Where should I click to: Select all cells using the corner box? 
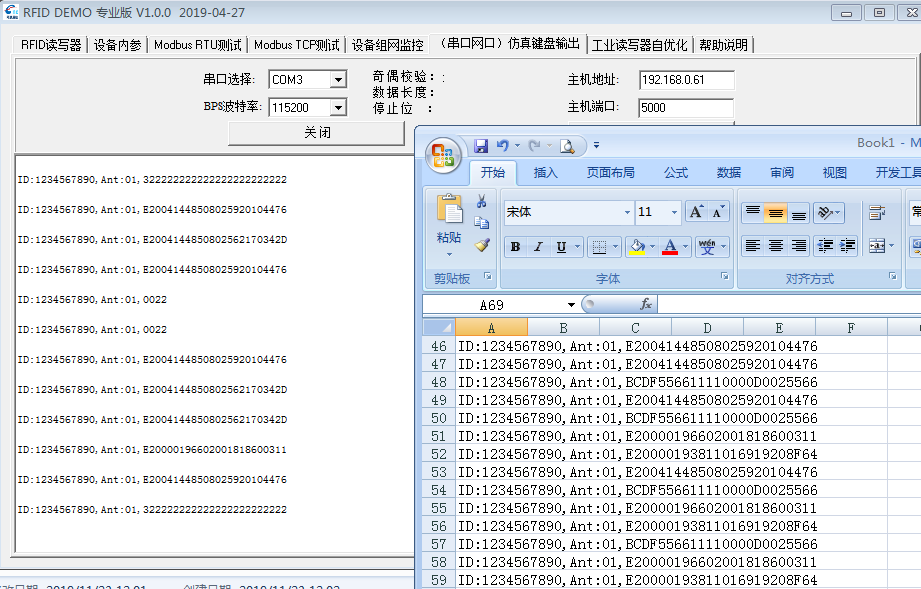(x=439, y=327)
